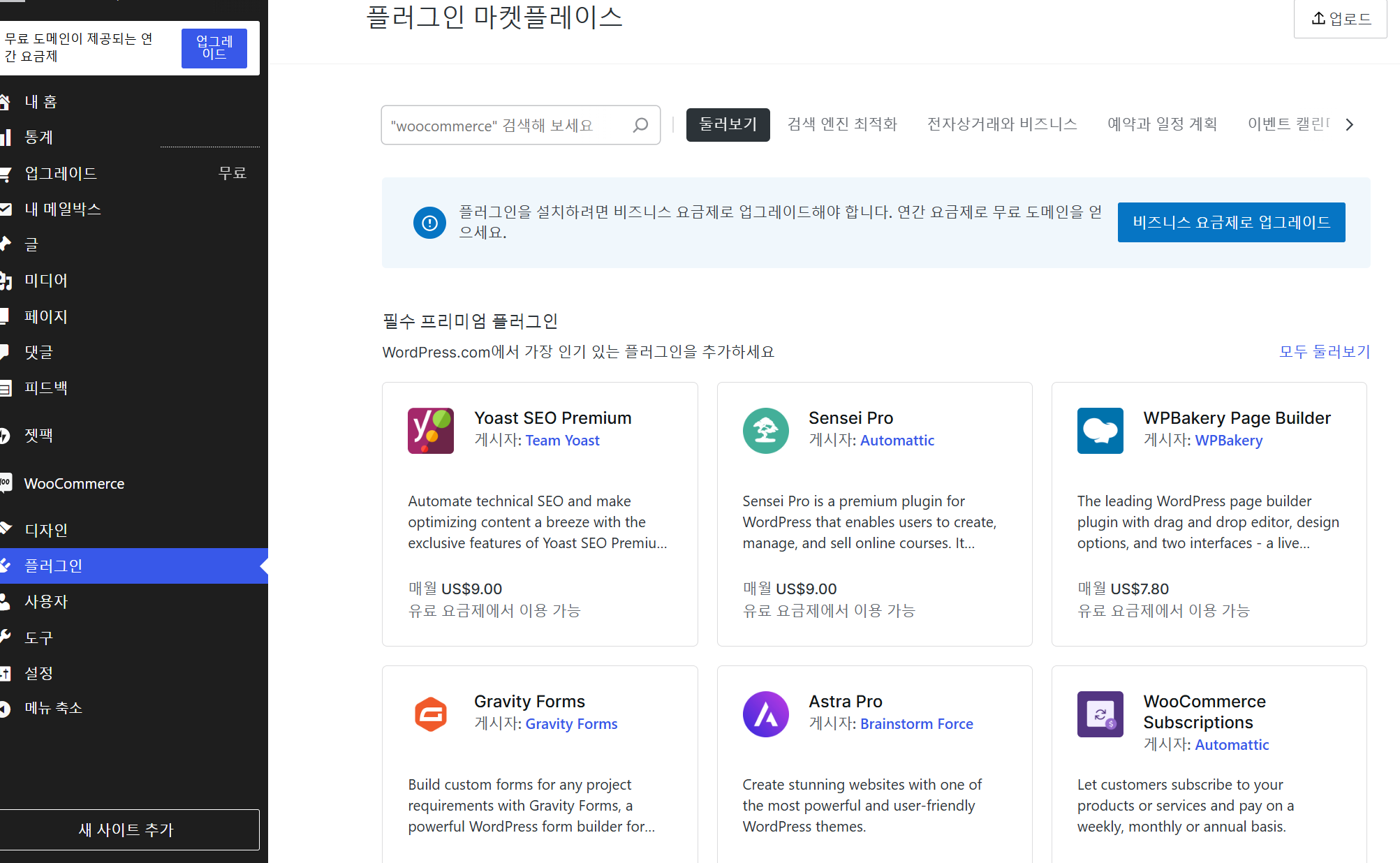Click the WooCommerce Subscriptions plugin icon

(x=1100, y=714)
